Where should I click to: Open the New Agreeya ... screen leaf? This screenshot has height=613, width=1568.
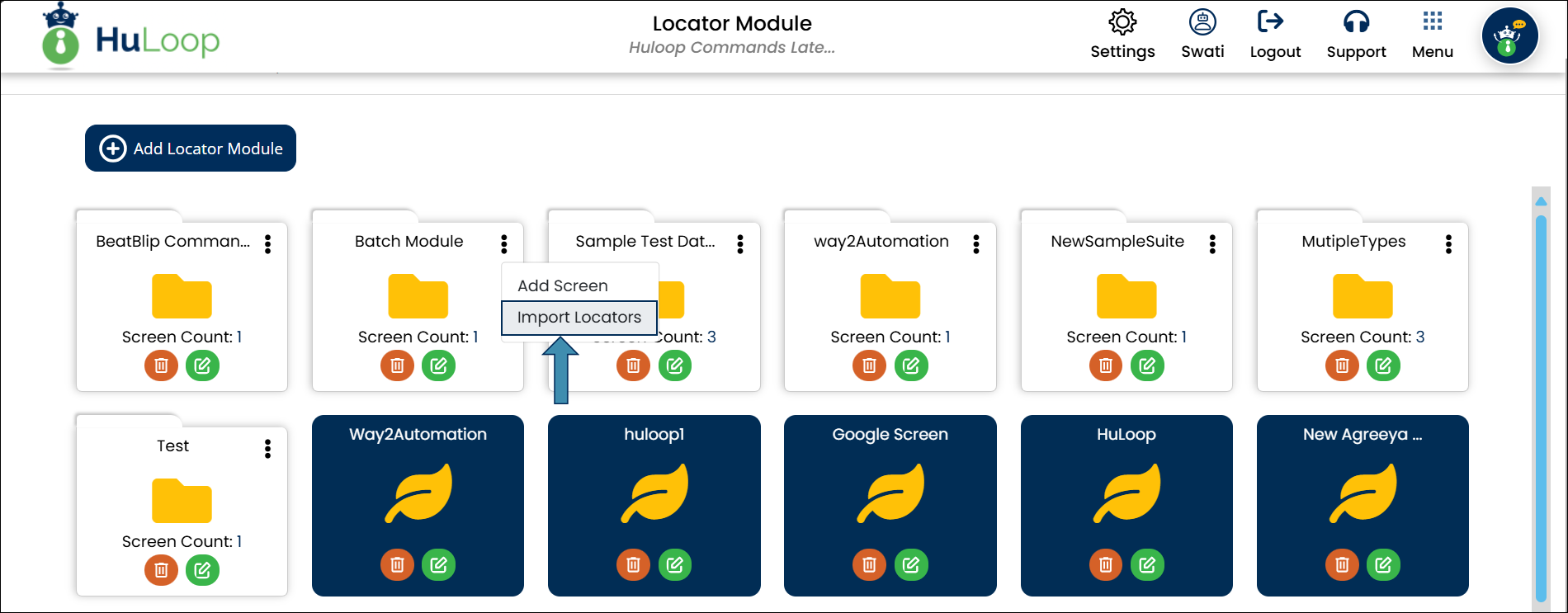point(1363,493)
